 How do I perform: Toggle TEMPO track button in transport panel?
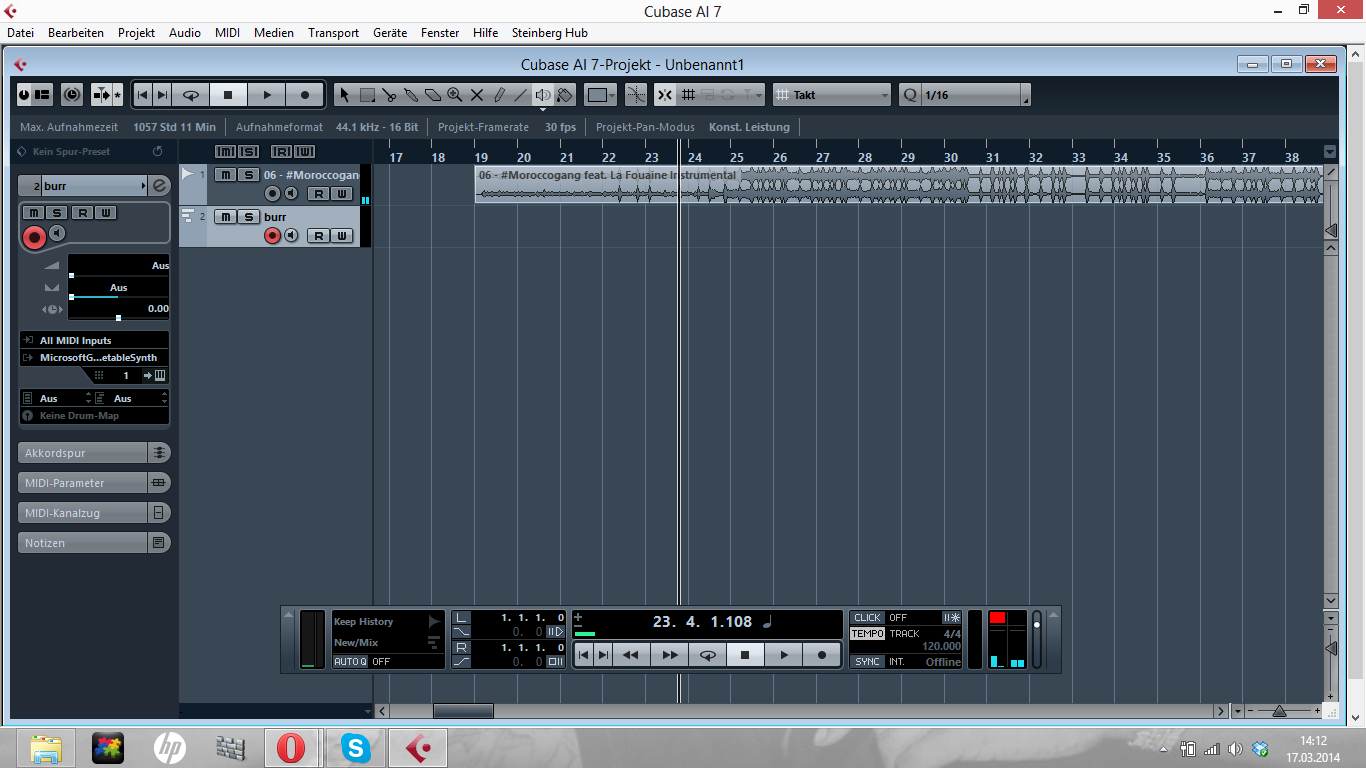coord(867,634)
